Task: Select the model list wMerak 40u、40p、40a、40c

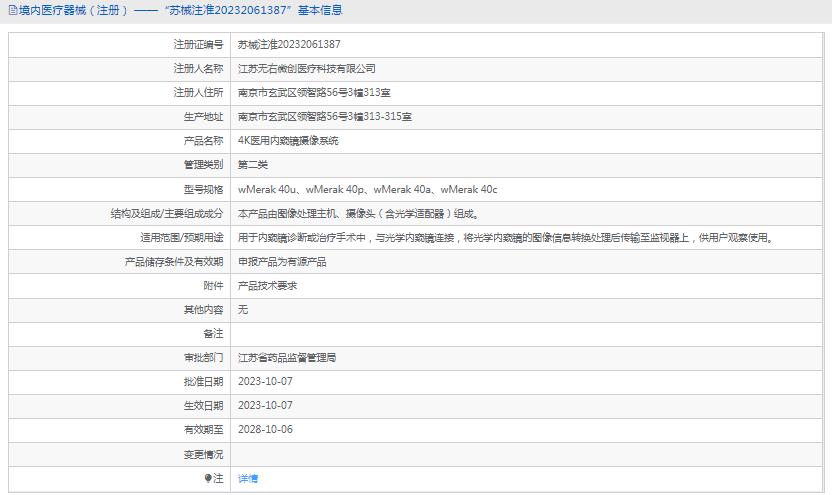Action: click(368, 189)
